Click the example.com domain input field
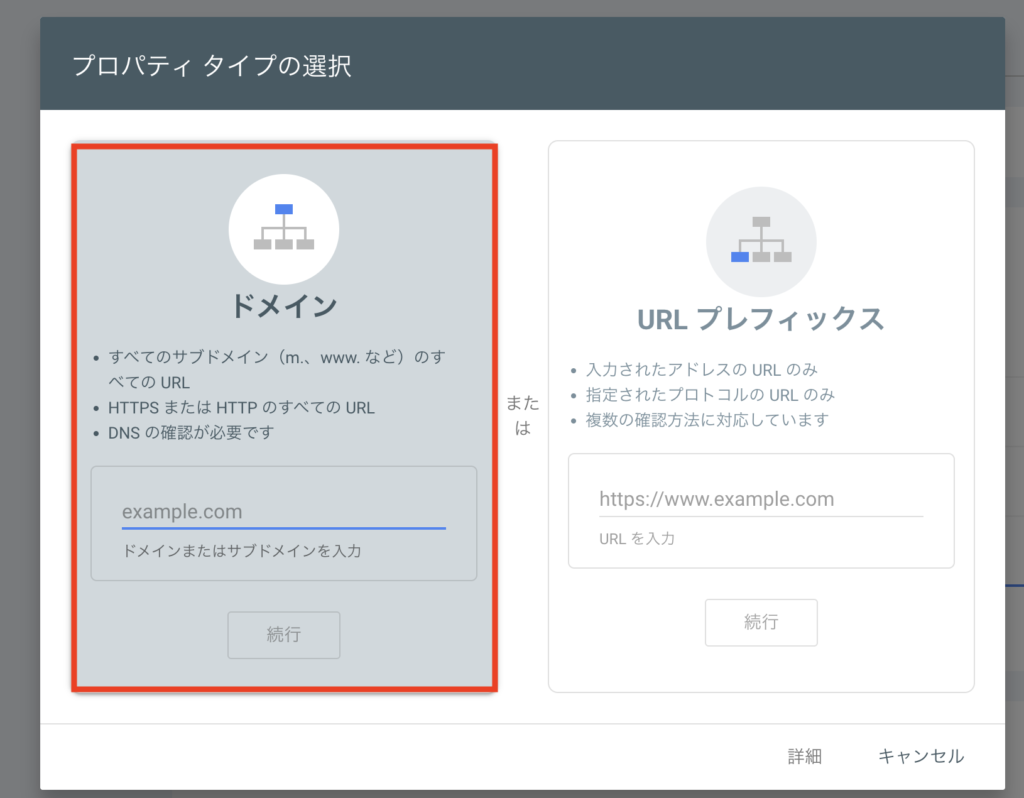The height and width of the screenshot is (798, 1024). coord(283,511)
